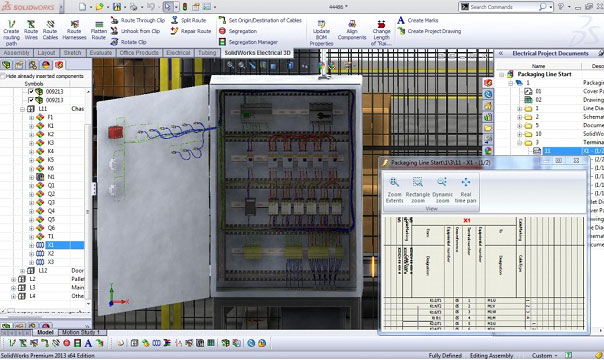Activate Real time pan tool

pyautogui.click(x=465, y=182)
